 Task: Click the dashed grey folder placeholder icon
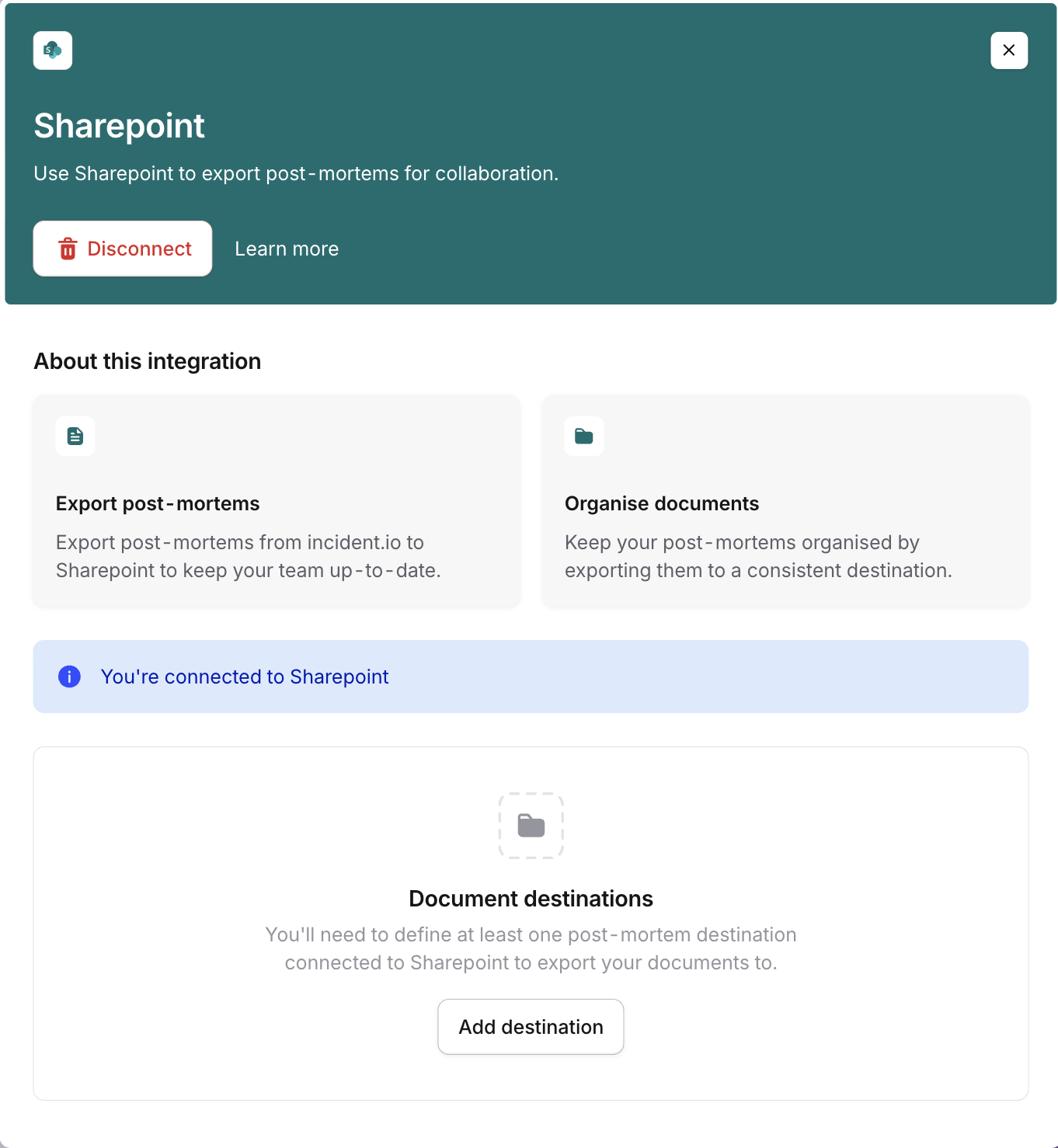tap(531, 826)
